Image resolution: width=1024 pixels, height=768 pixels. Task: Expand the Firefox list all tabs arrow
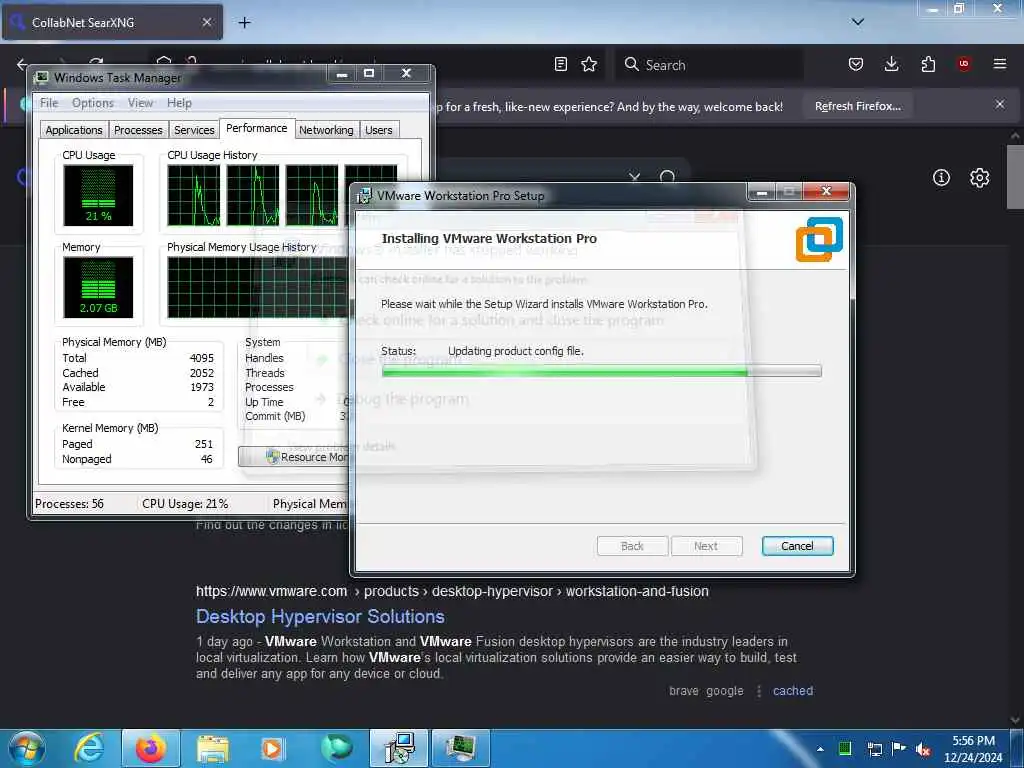tap(858, 22)
